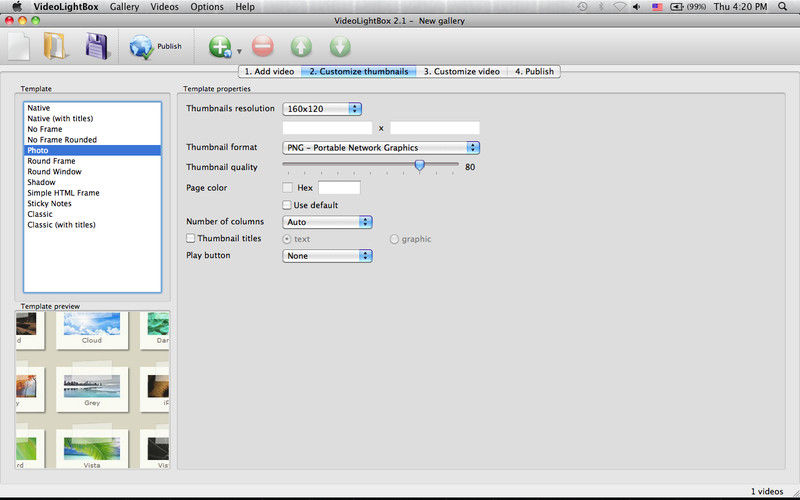Select the text radio button
This screenshot has width=800, height=500.
pos(287,239)
